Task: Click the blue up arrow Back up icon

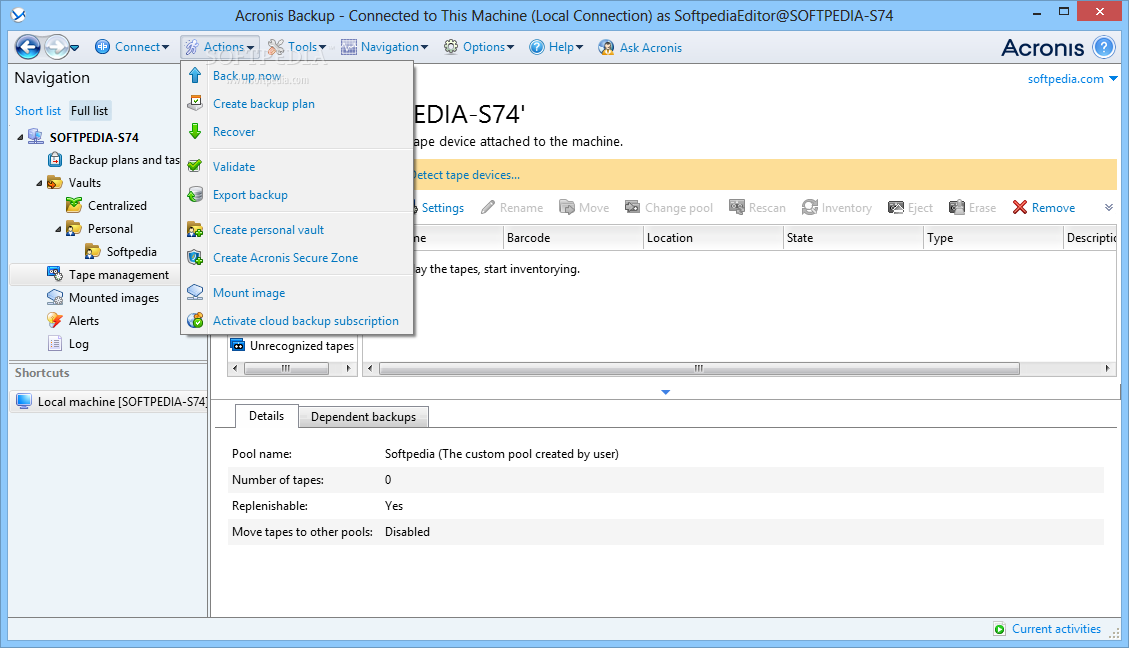Action: point(195,75)
